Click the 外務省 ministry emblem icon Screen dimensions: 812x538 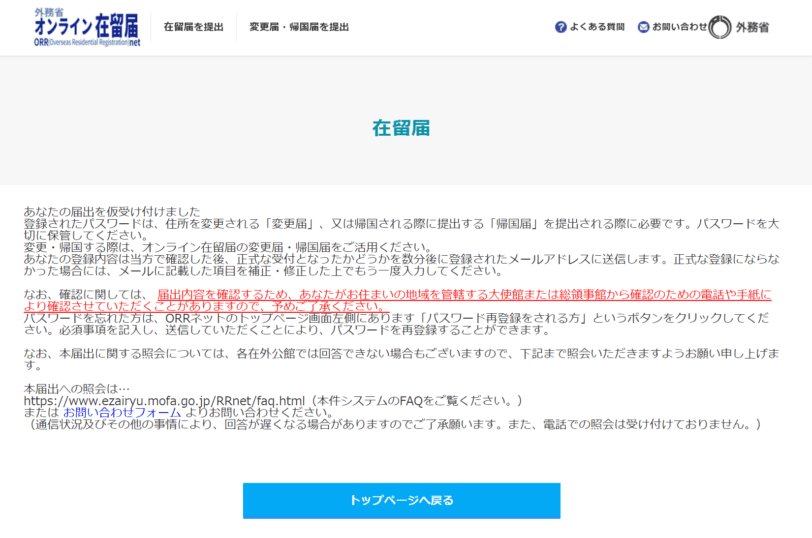(720, 27)
